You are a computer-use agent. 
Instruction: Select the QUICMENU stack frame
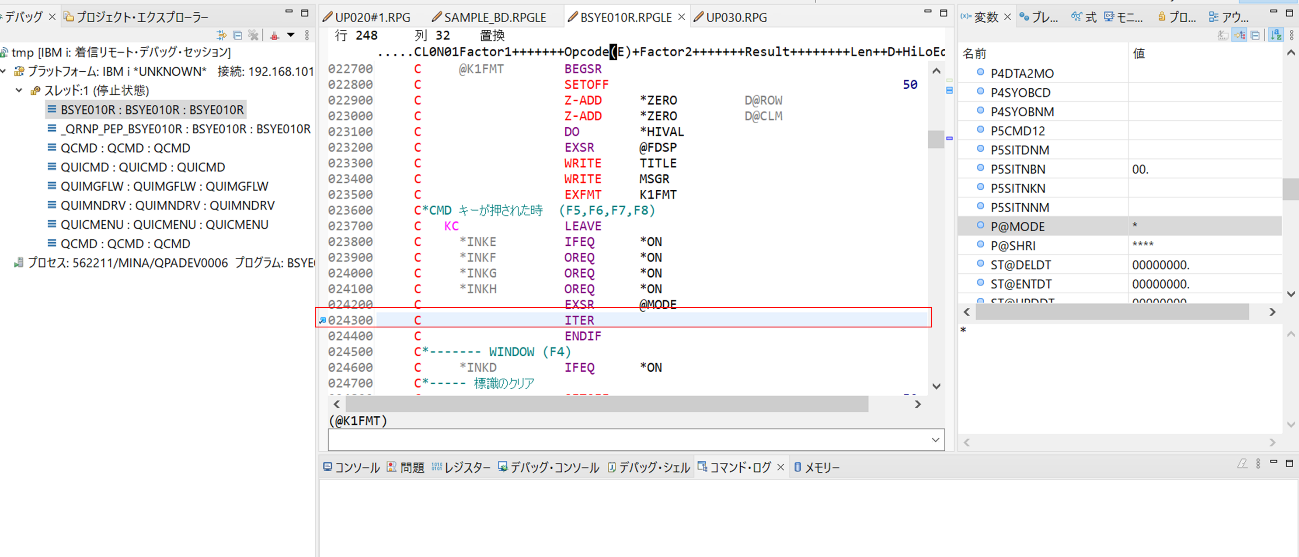(157, 224)
